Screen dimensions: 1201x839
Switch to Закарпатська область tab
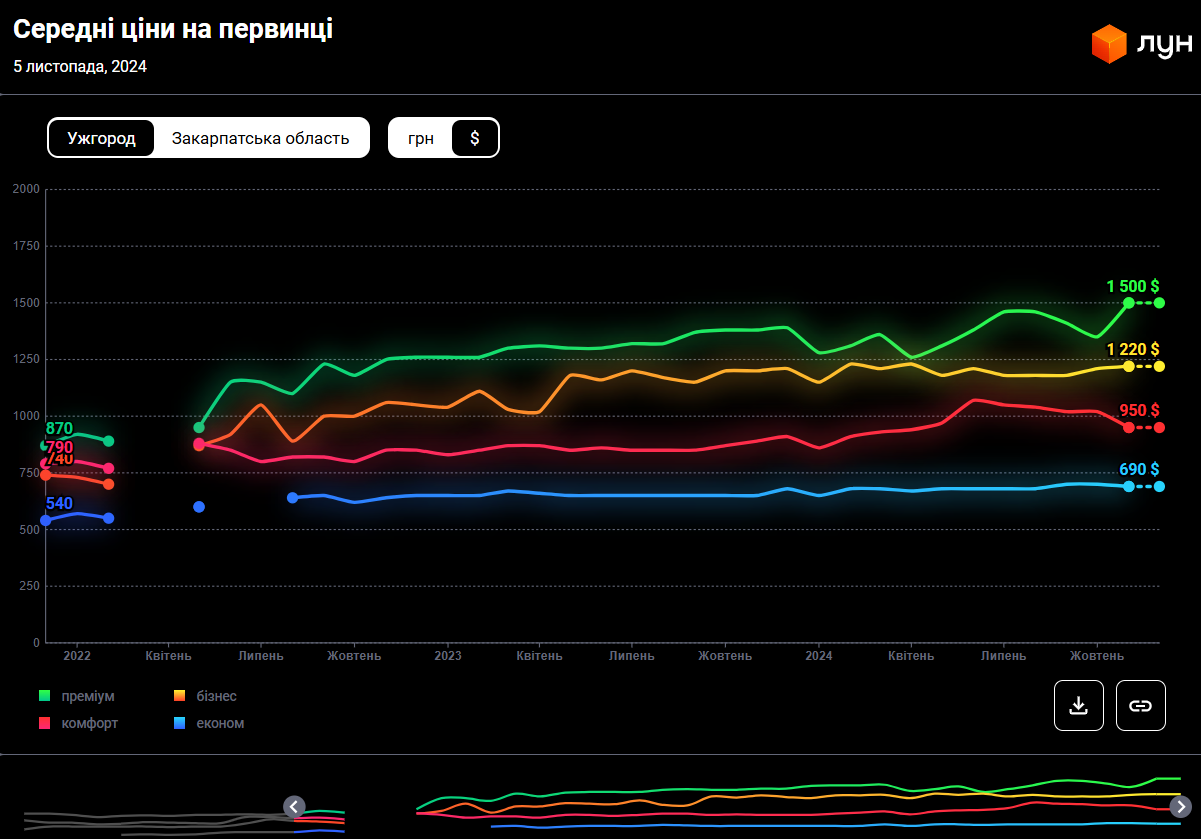[x=261, y=138]
